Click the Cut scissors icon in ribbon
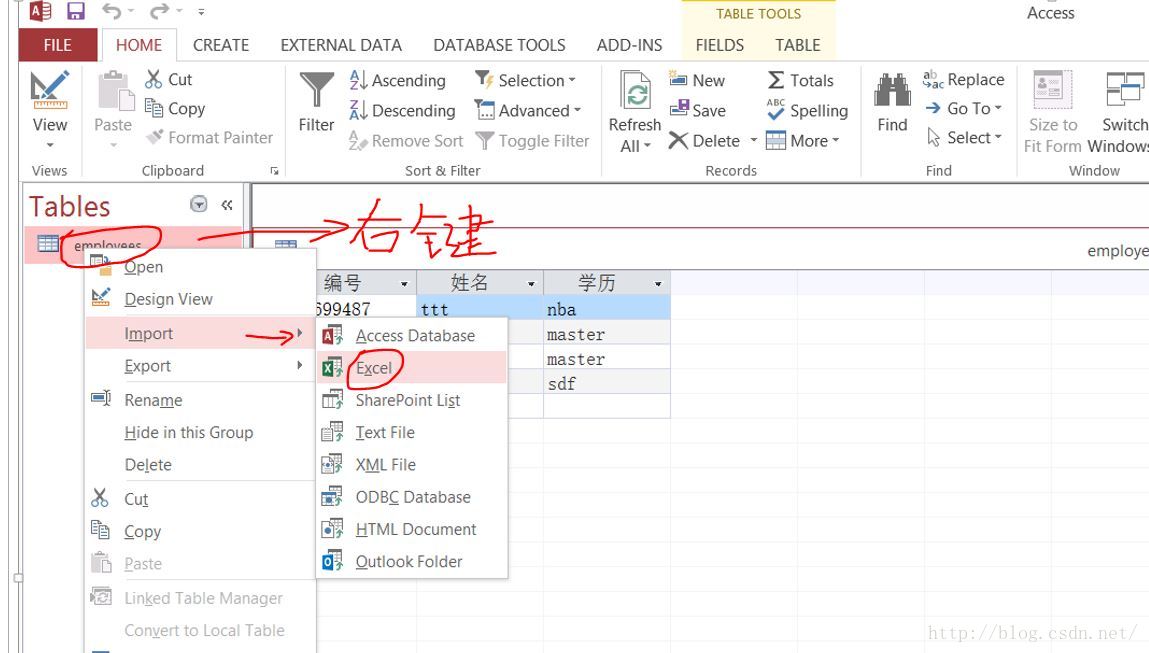Screen dimensions: 1149x653 [x=154, y=79]
